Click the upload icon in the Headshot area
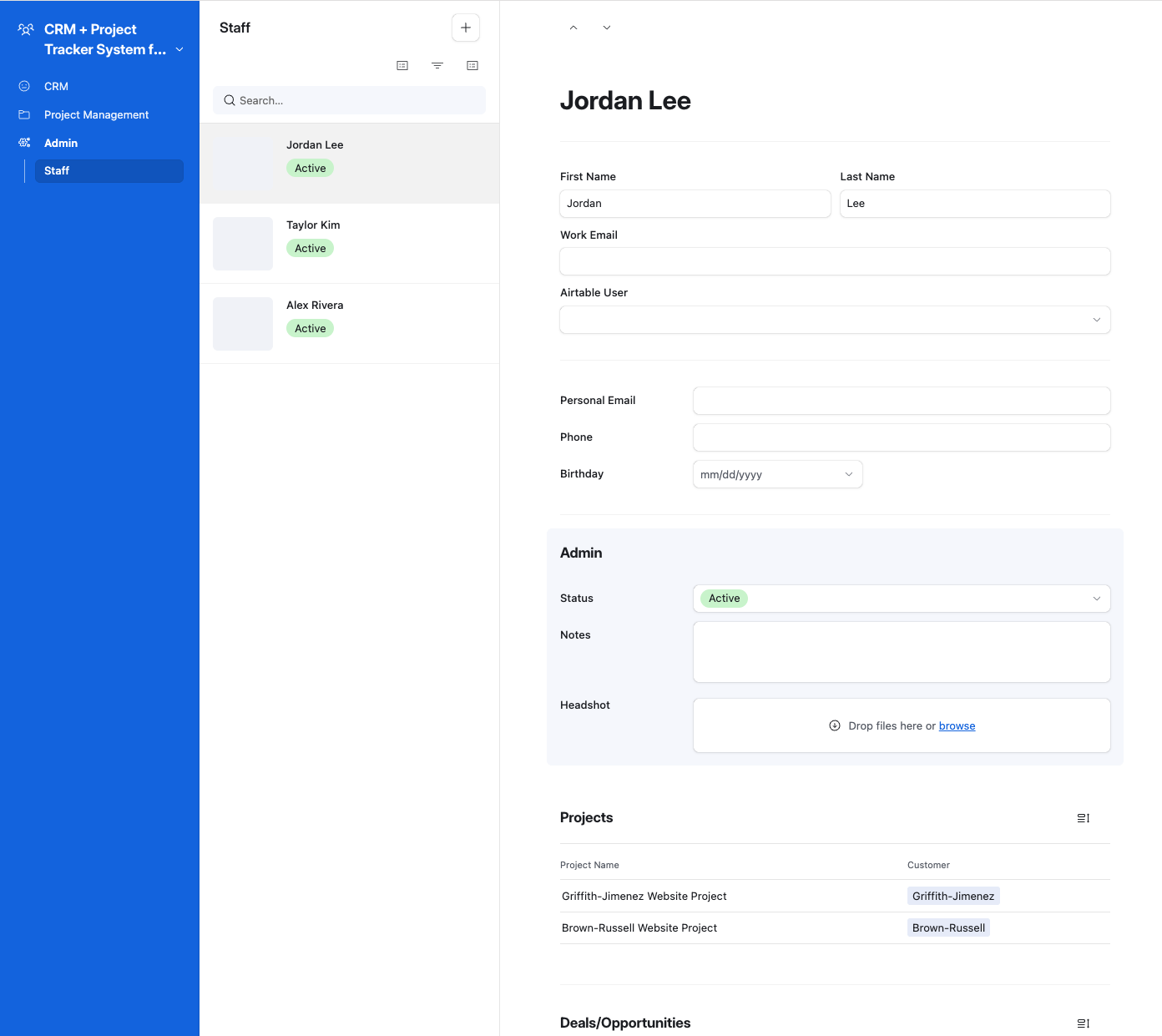Screen dimensions: 1162x1036 pos(835,725)
